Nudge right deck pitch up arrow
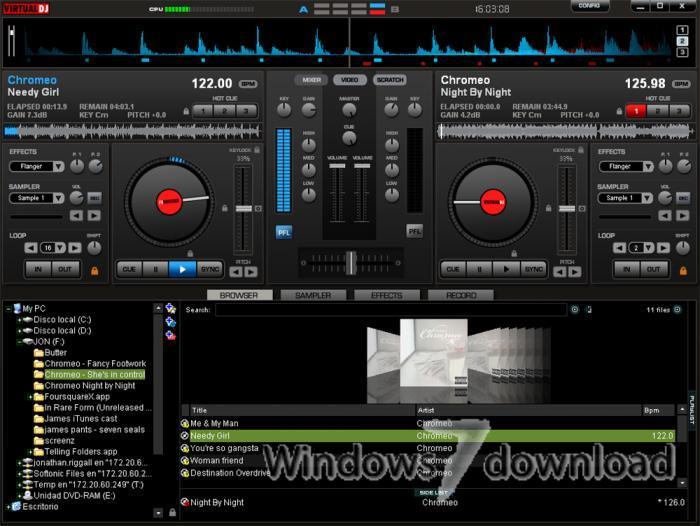 click(x=575, y=271)
